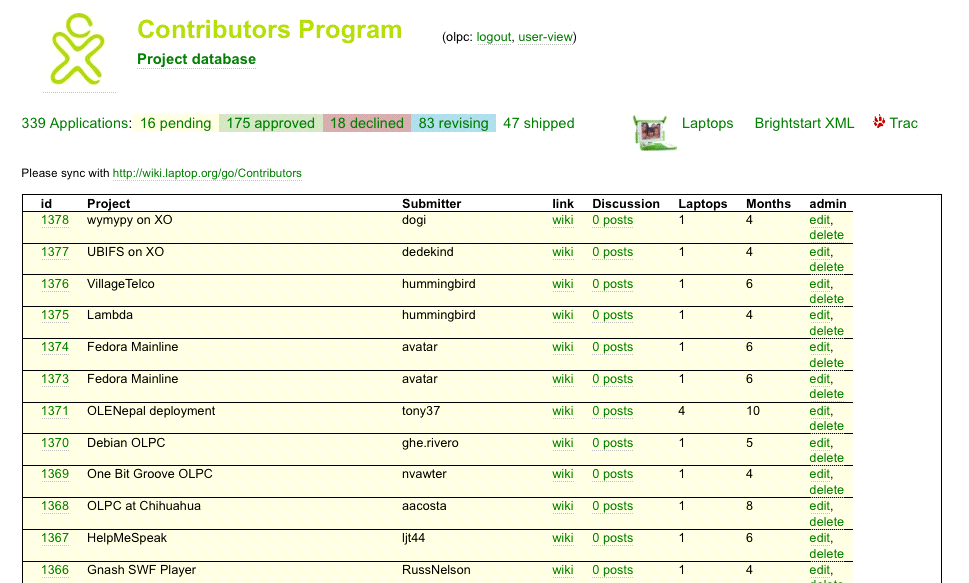View the 83 revising applications
This screenshot has width=969, height=583.
pyautogui.click(x=453, y=123)
